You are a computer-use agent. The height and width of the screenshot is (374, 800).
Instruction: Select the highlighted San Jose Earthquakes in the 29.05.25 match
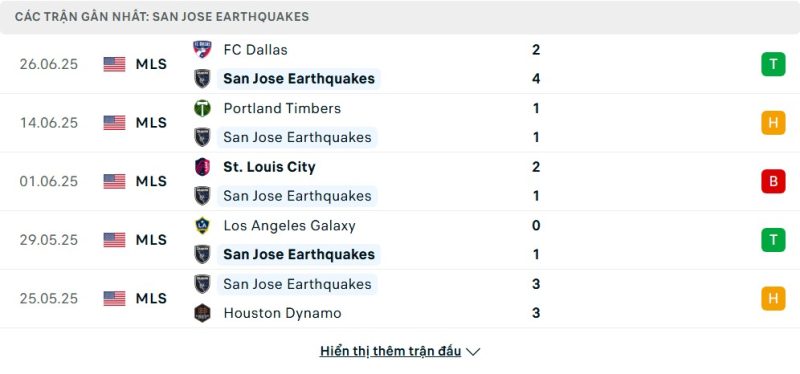point(299,255)
